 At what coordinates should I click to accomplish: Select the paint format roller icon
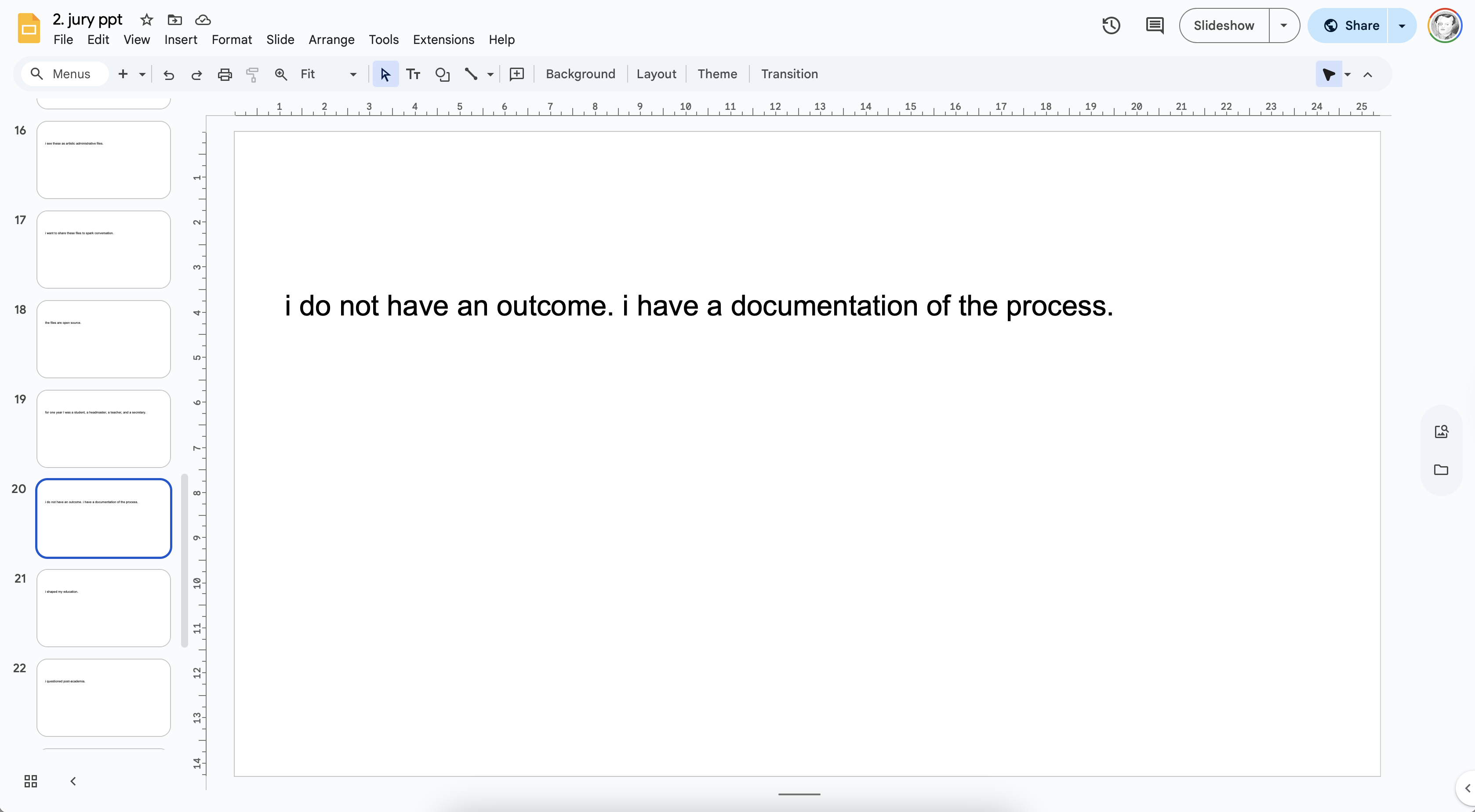tap(252, 74)
